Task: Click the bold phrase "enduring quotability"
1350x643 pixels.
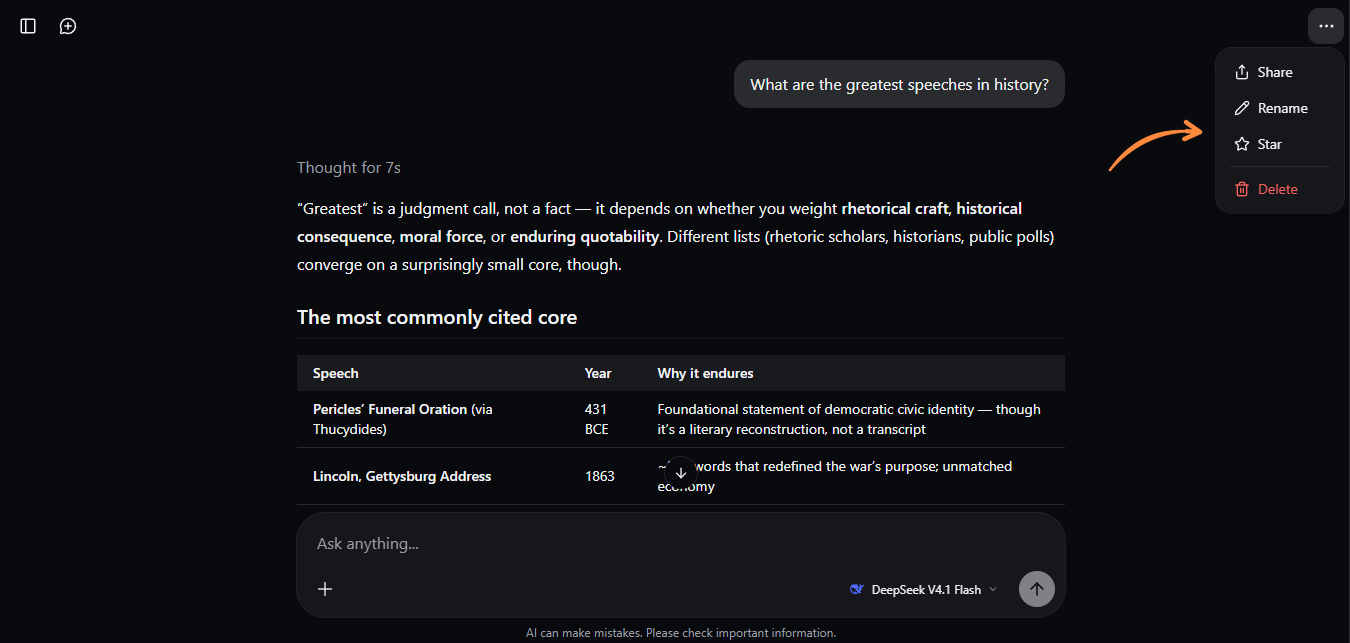Action: pyautogui.click(x=585, y=237)
